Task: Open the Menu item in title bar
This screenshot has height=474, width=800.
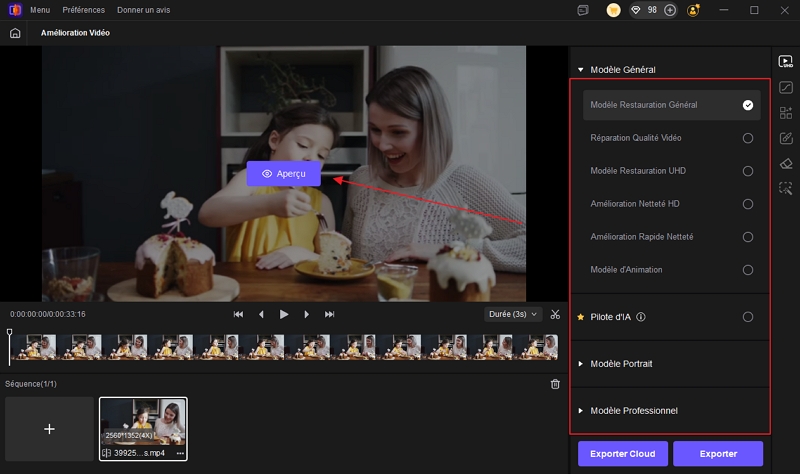Action: click(40, 10)
